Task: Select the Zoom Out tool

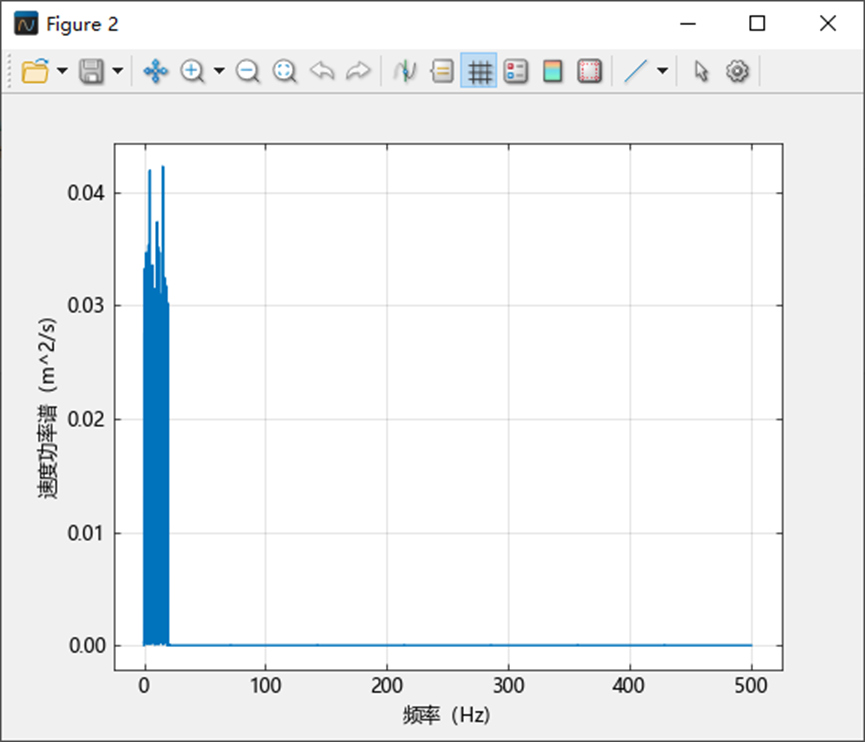Action: 248,71
